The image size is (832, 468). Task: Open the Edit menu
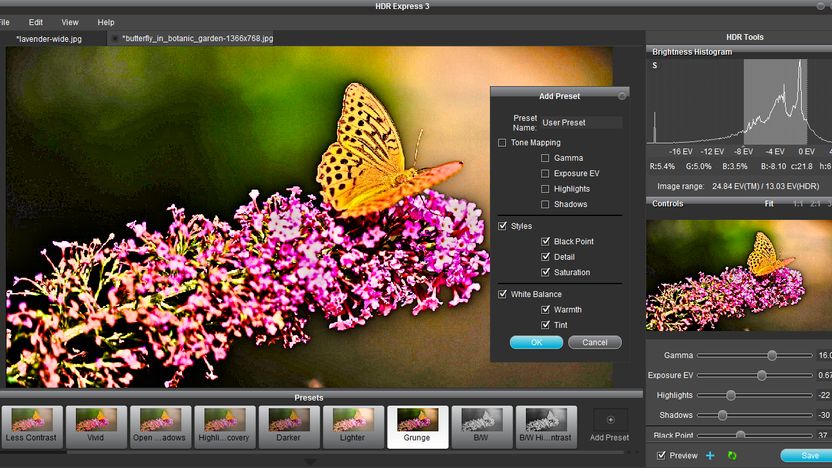coord(36,22)
